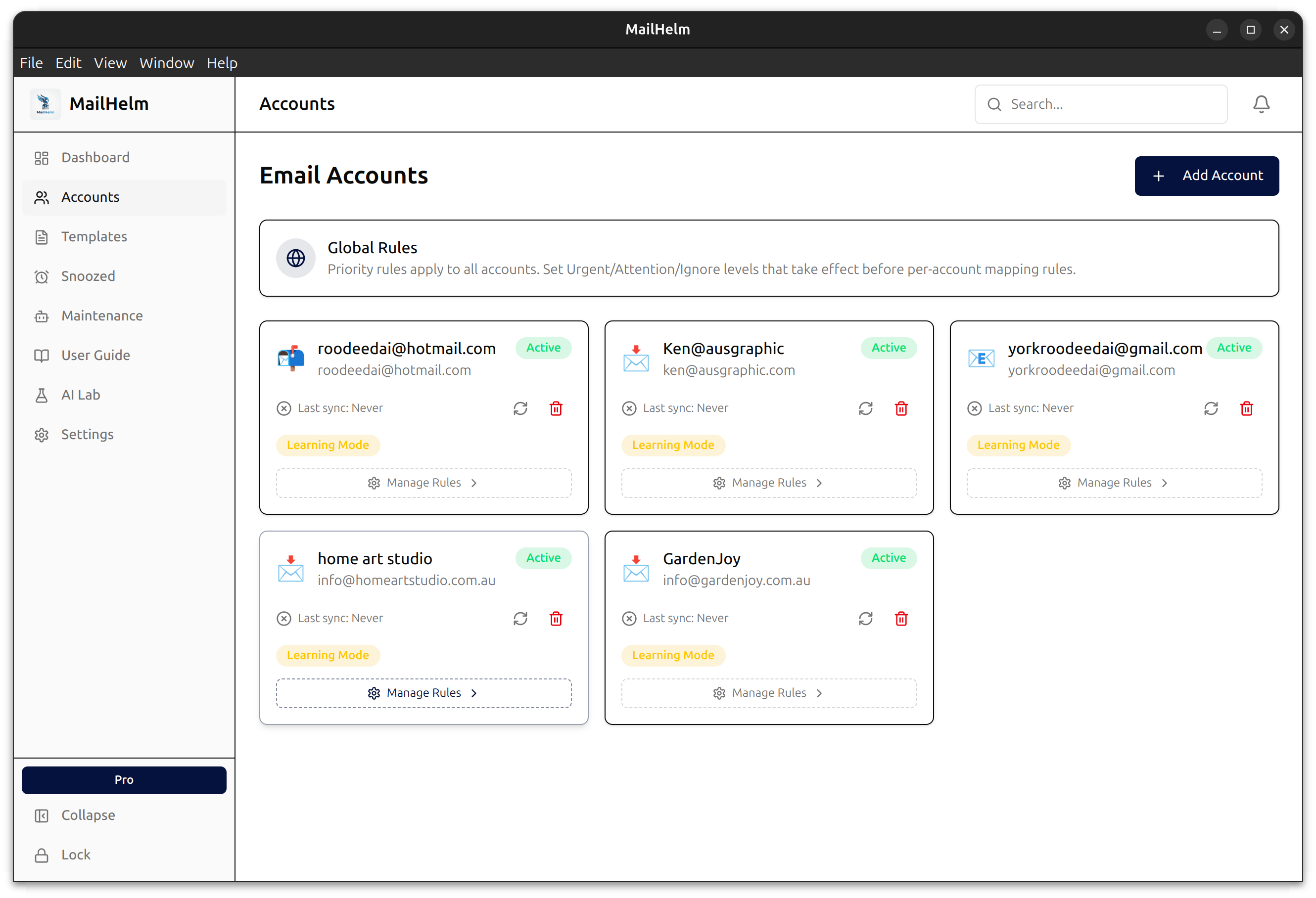This screenshot has width=1316, height=898.
Task: Open the Templates section
Action: pos(94,236)
